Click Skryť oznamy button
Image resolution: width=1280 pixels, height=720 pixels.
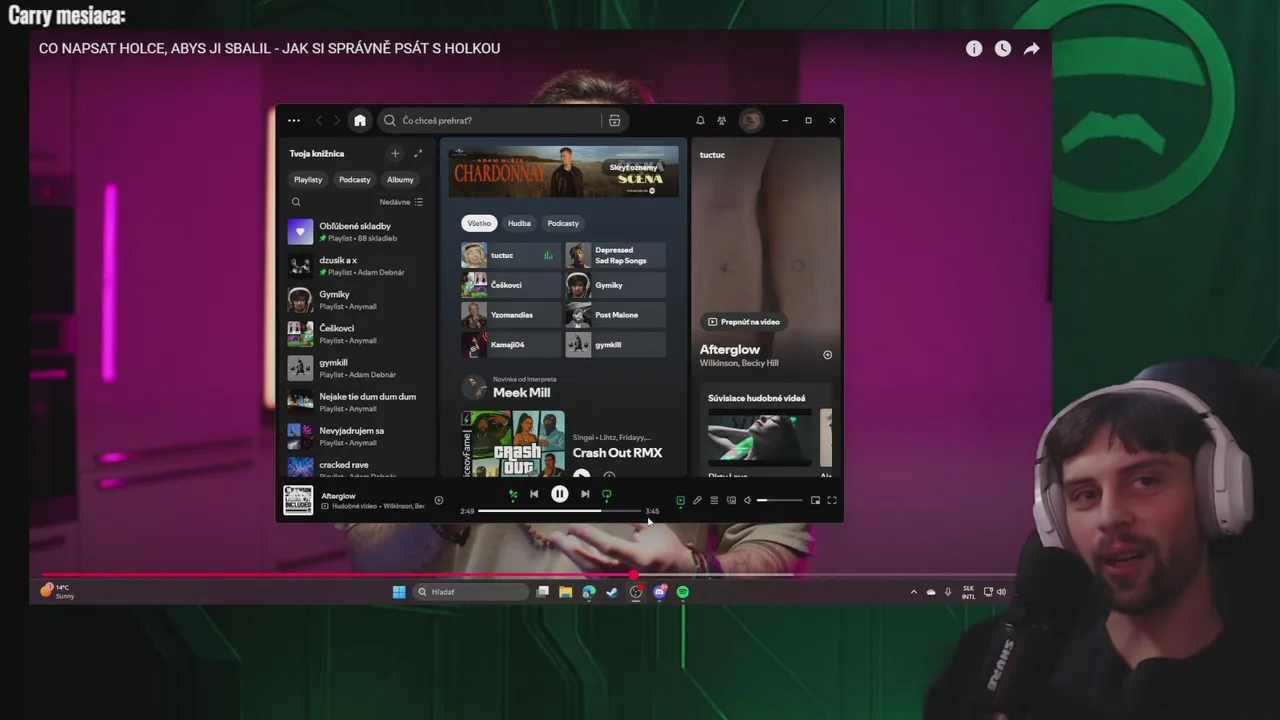point(633,167)
